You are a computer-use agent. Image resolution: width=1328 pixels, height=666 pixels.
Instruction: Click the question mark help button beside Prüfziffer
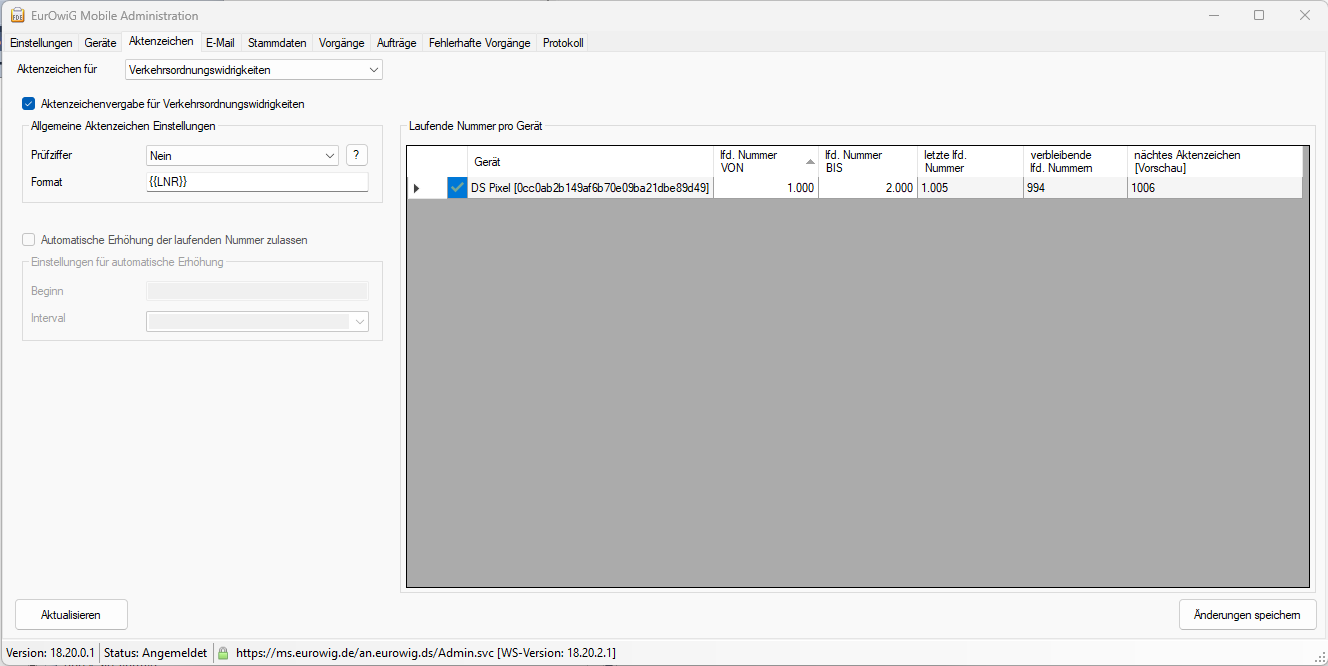coord(357,156)
